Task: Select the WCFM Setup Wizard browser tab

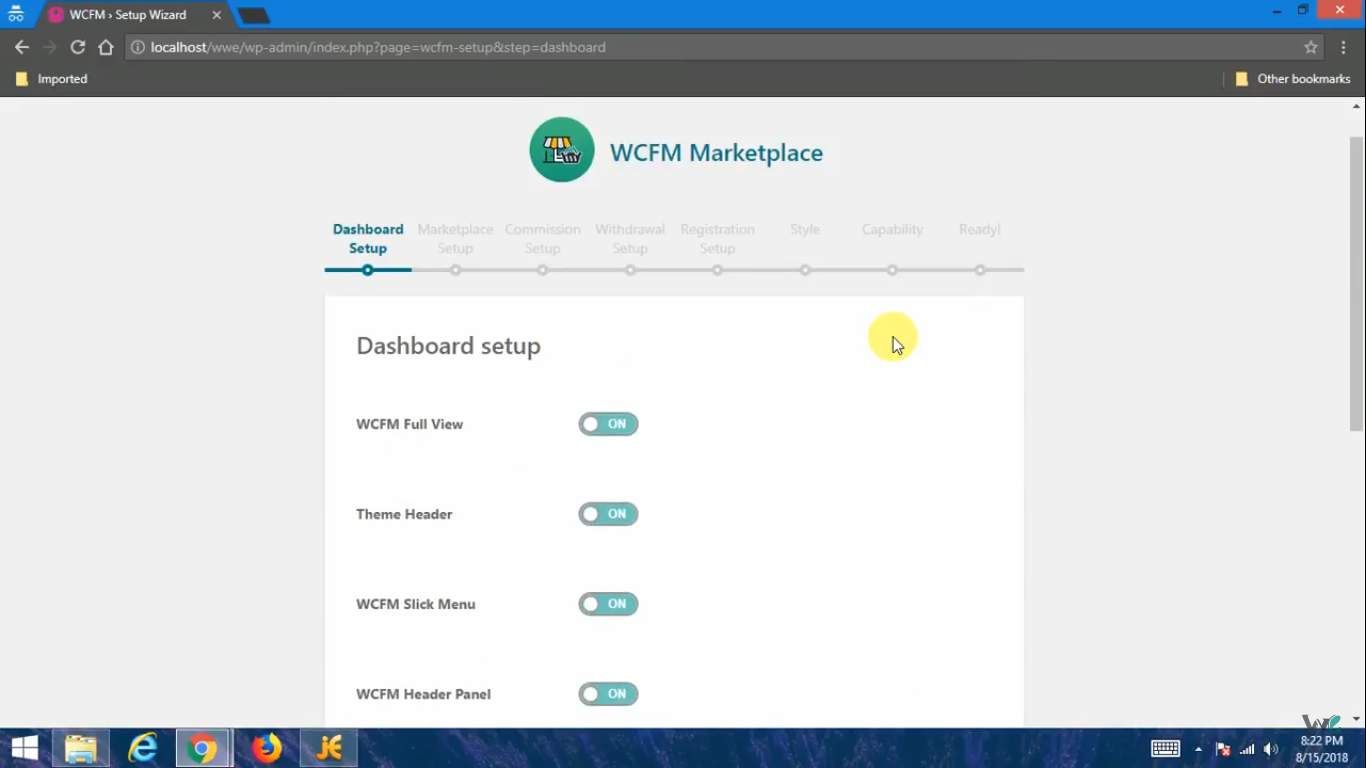Action: (x=135, y=15)
